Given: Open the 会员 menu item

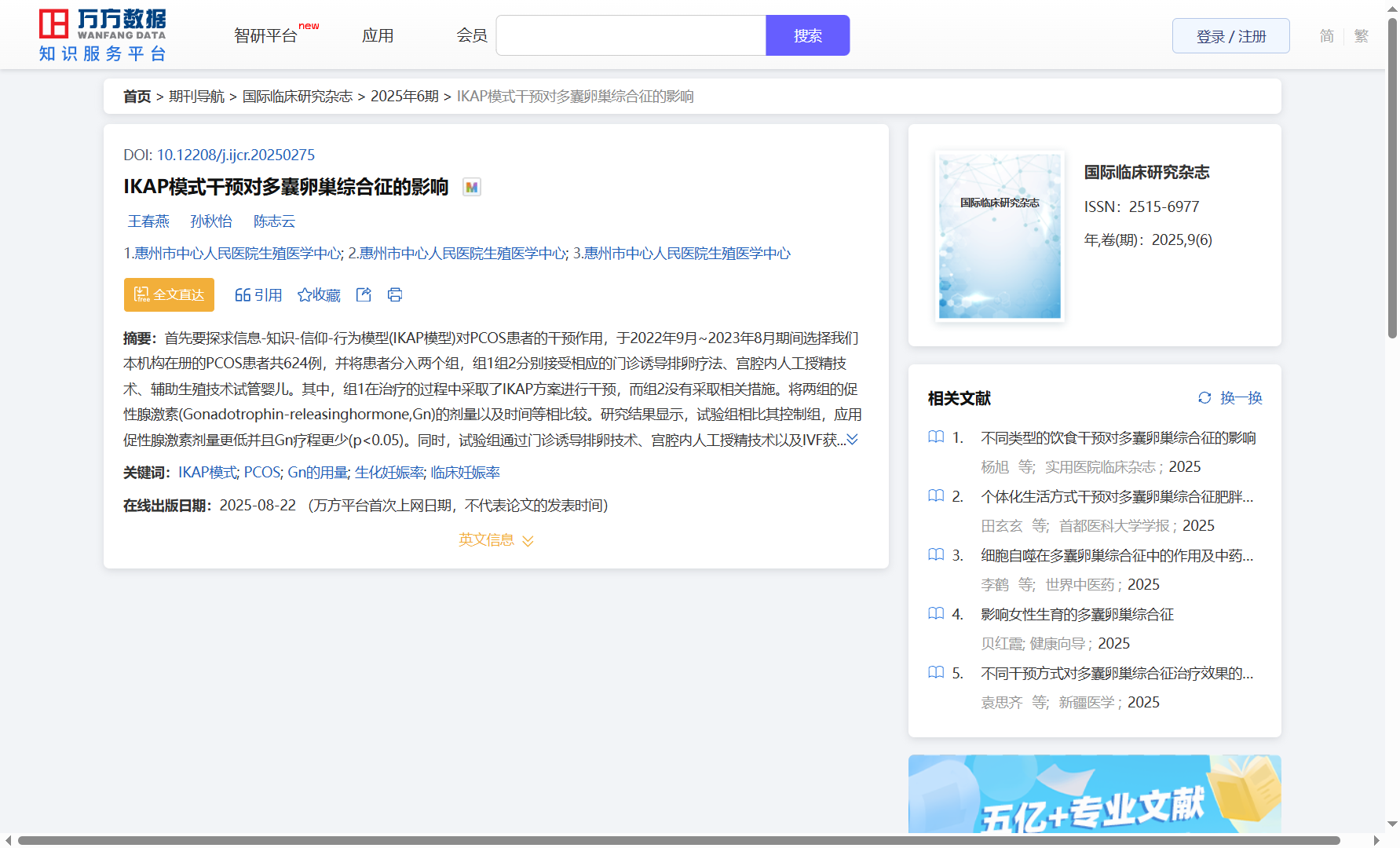Looking at the screenshot, I should point(472,36).
